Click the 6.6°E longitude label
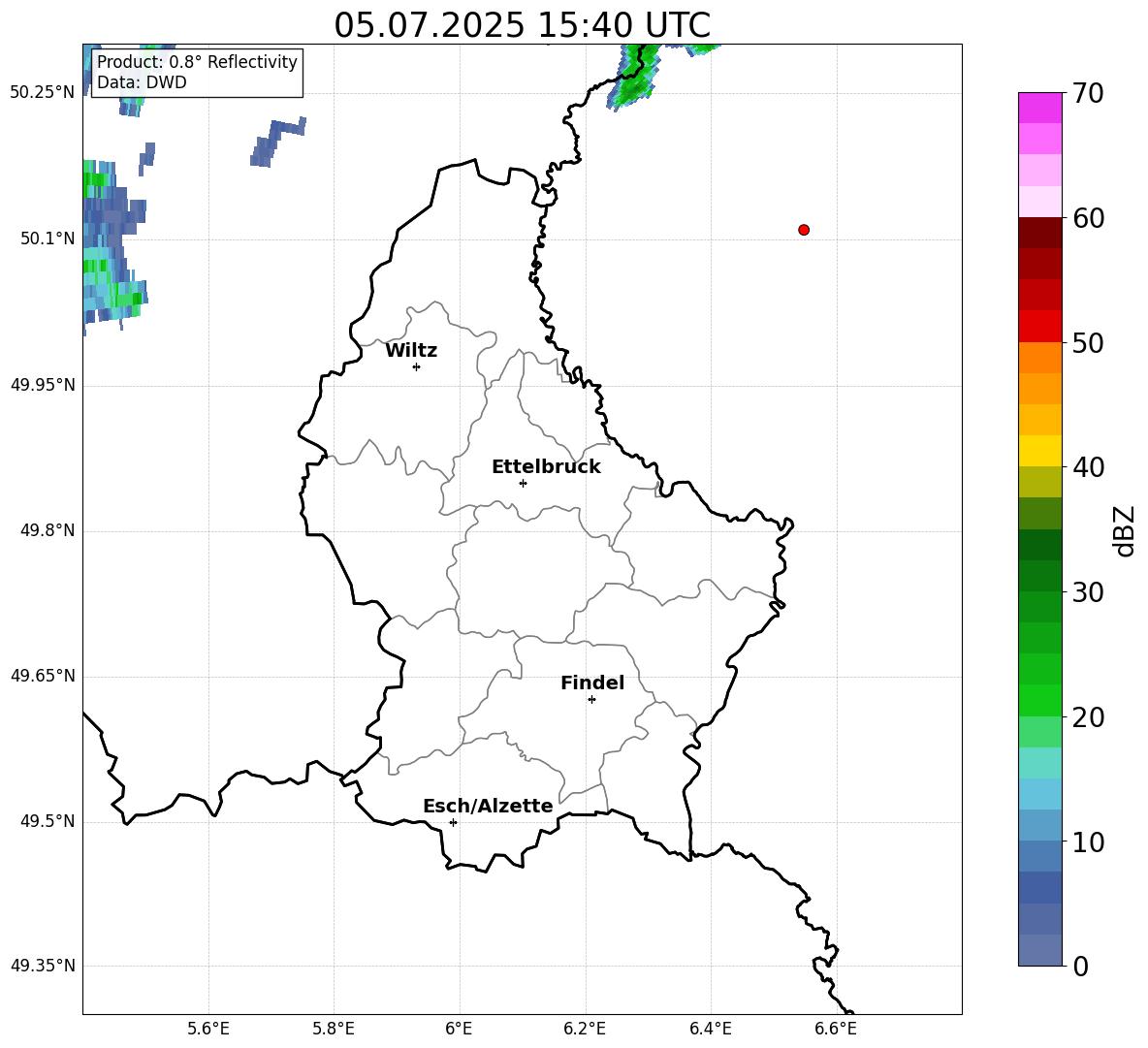The image size is (1148, 1048). coord(836,1029)
